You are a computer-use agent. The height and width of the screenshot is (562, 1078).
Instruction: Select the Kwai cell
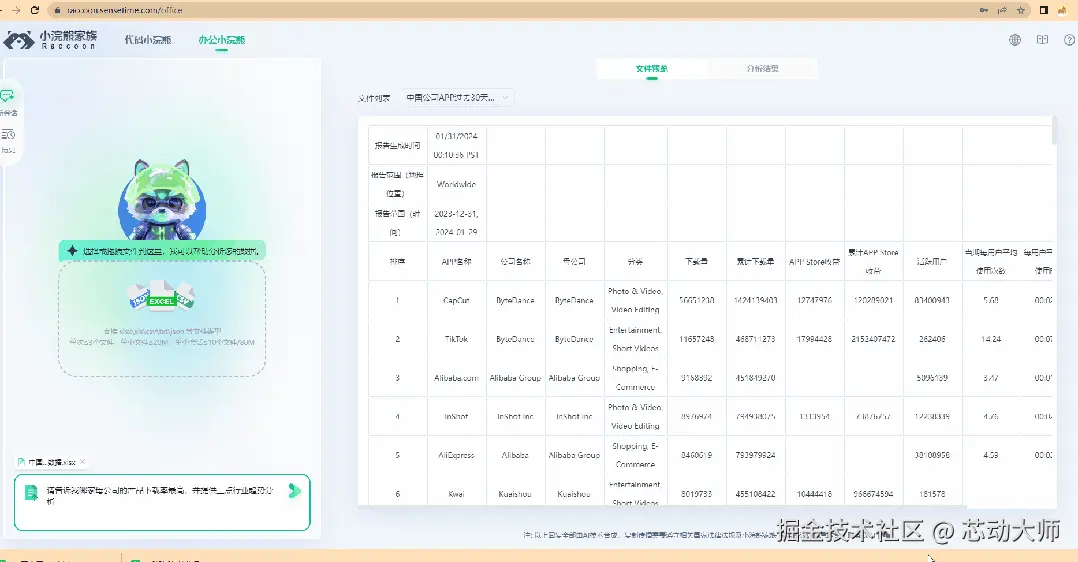point(456,493)
